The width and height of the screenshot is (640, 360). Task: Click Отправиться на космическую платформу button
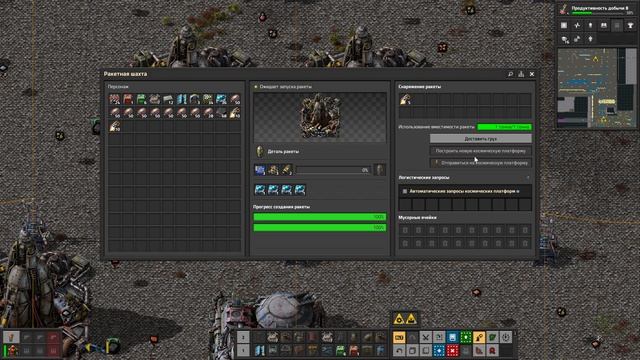480,163
